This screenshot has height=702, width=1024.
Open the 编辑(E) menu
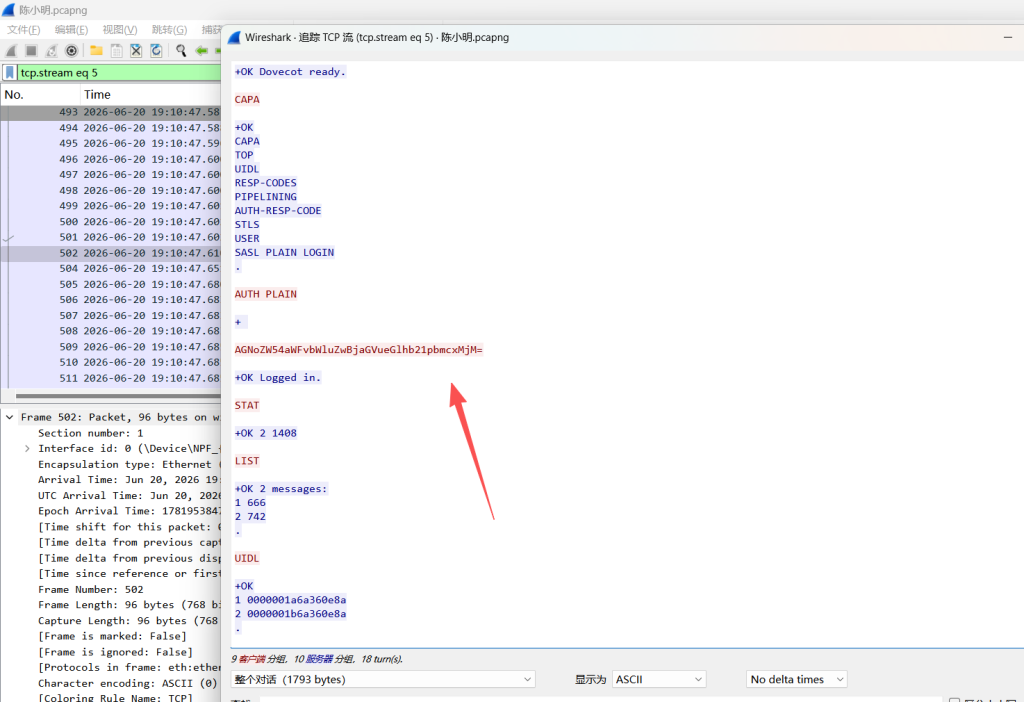pos(71,29)
